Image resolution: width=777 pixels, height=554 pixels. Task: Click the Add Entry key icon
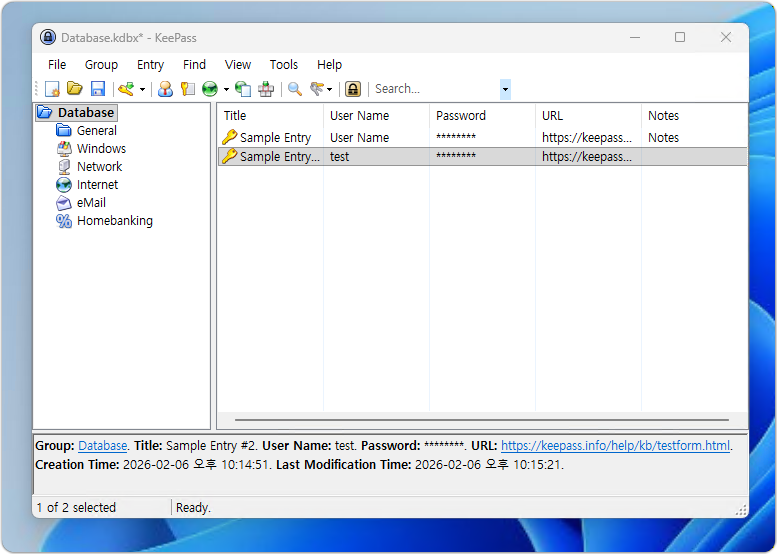(125, 89)
